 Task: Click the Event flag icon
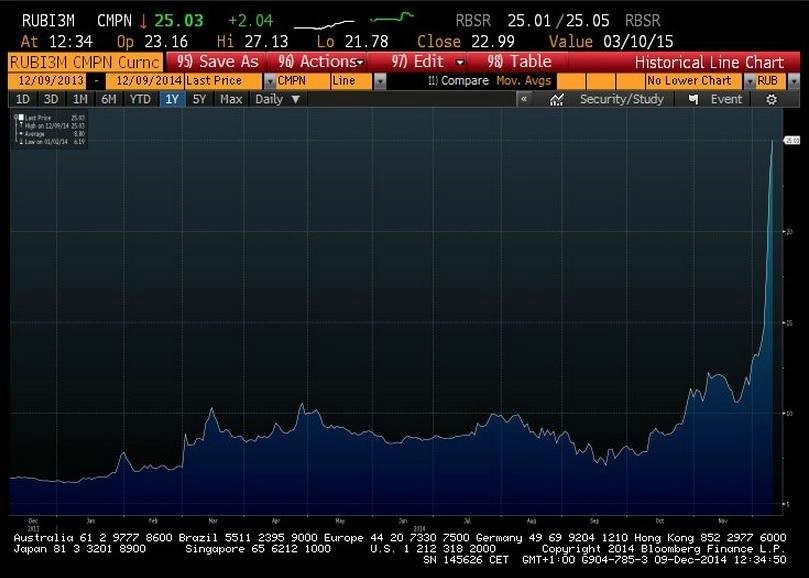tap(694, 100)
